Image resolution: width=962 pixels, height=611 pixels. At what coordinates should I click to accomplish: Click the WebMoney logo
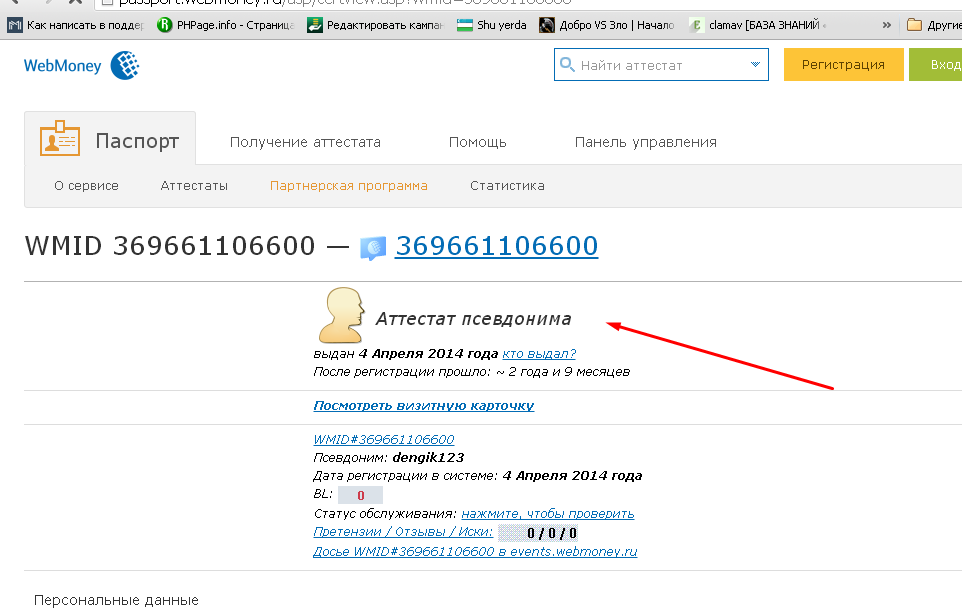(x=81, y=66)
